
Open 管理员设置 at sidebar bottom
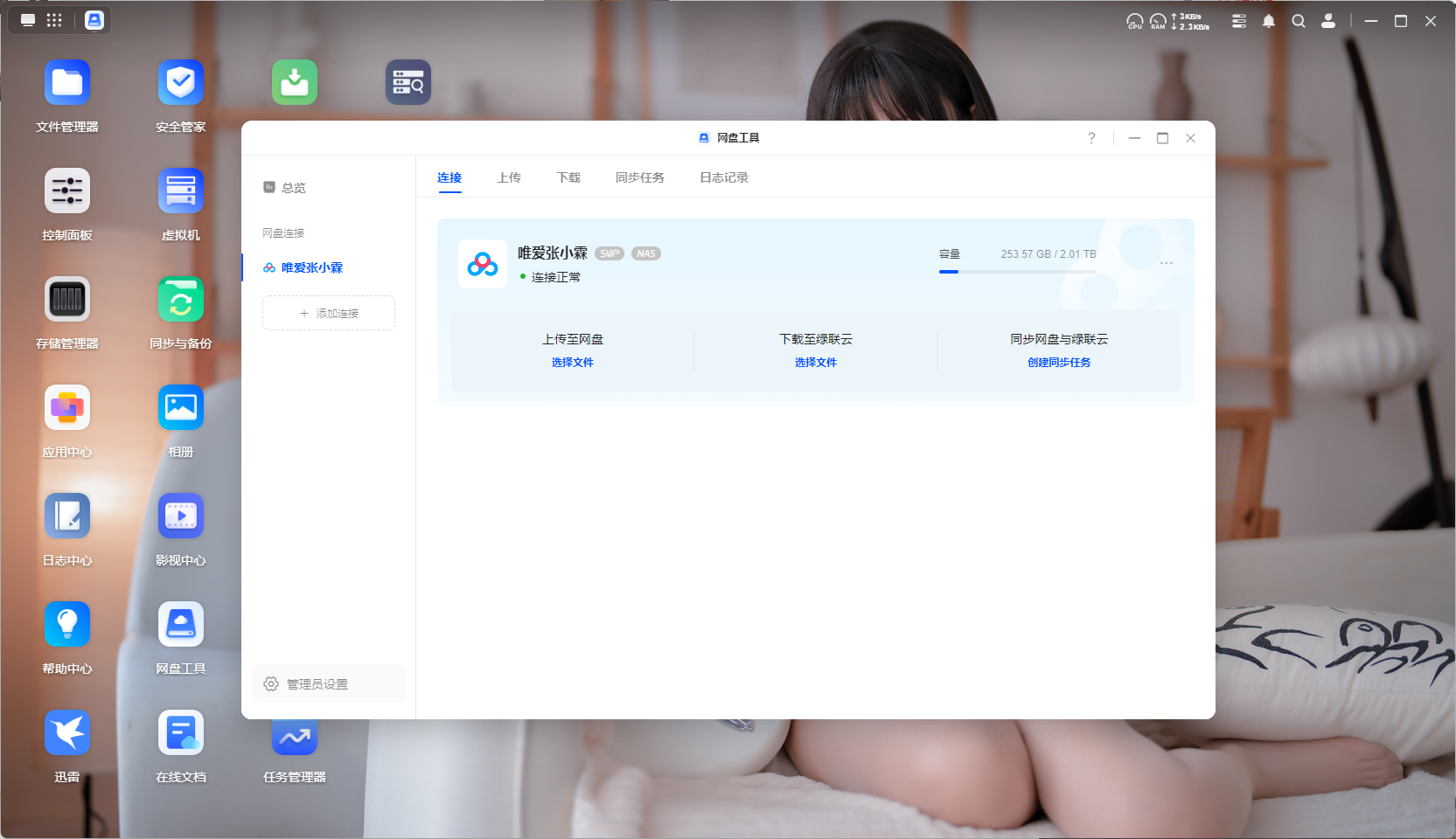coord(329,683)
